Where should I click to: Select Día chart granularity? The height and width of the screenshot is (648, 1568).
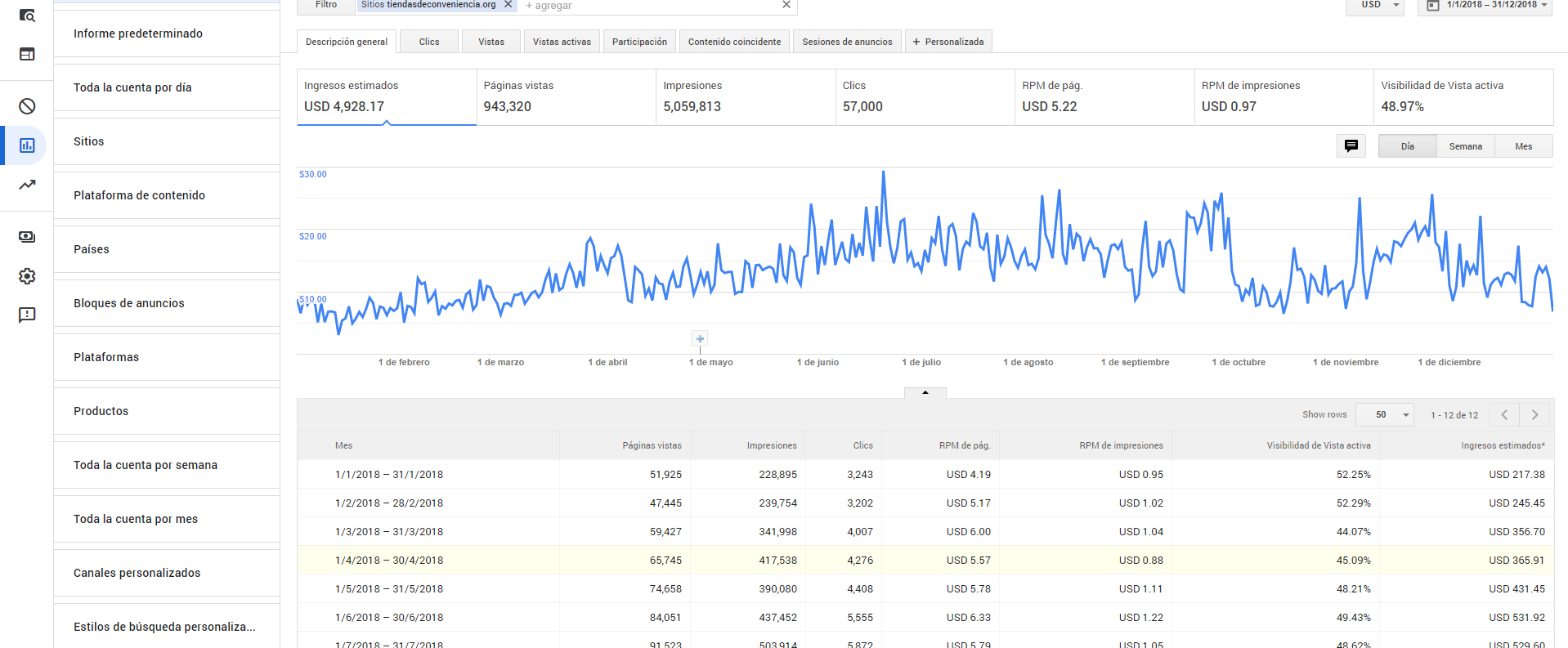(x=1407, y=146)
